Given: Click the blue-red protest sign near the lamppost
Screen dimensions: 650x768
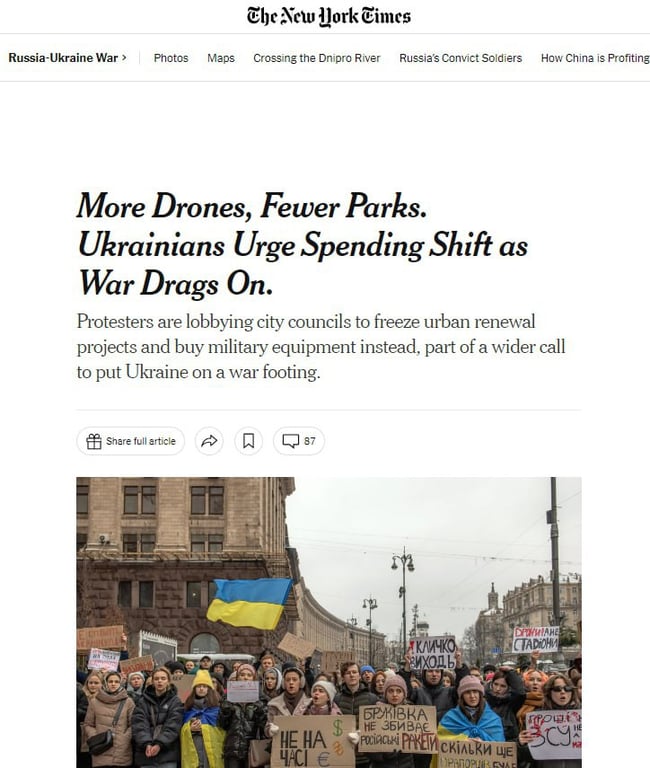Looking at the screenshot, I should pyautogui.click(x=536, y=639).
